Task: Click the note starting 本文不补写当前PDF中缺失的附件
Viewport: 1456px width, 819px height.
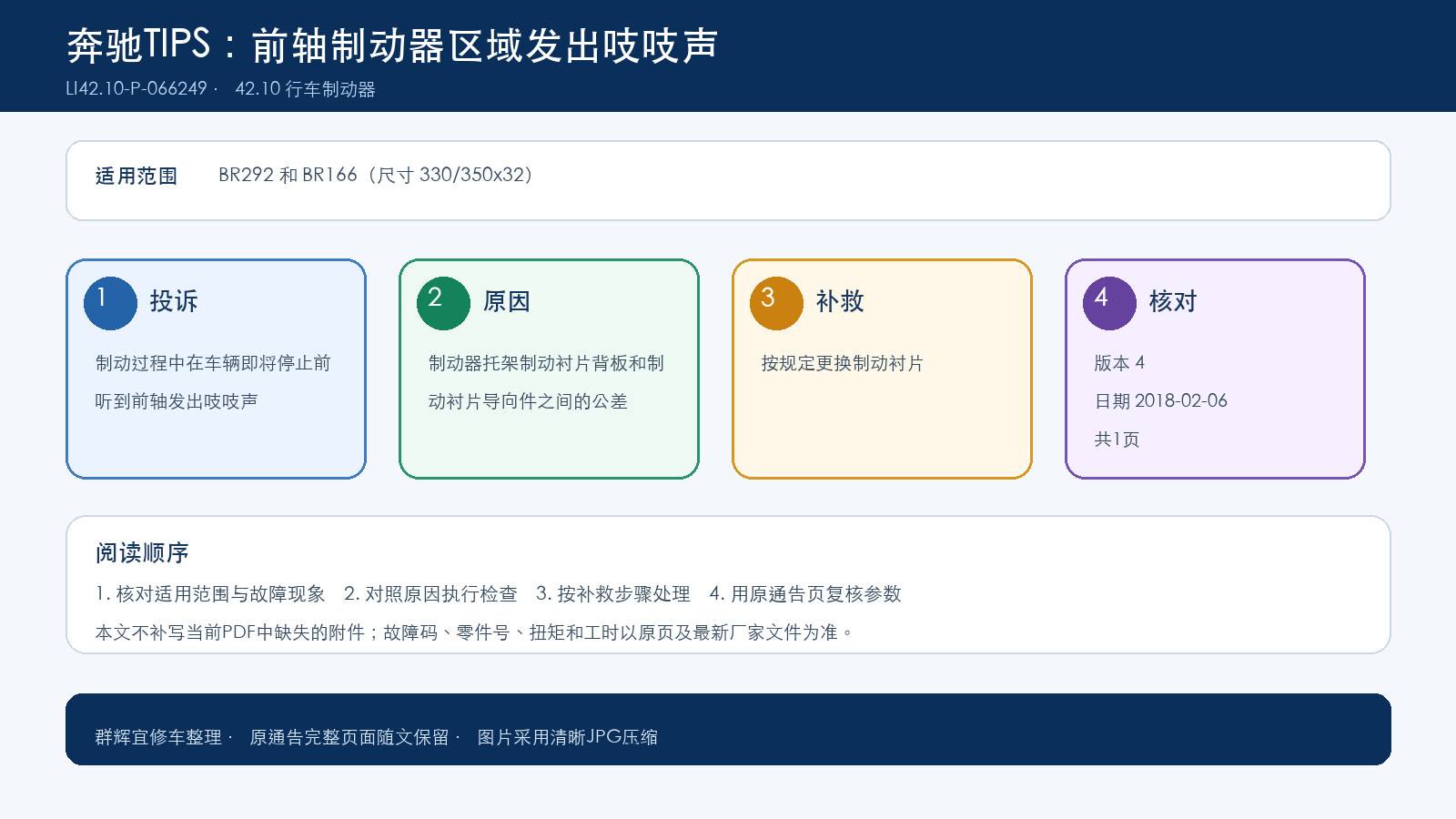Action: [x=474, y=632]
